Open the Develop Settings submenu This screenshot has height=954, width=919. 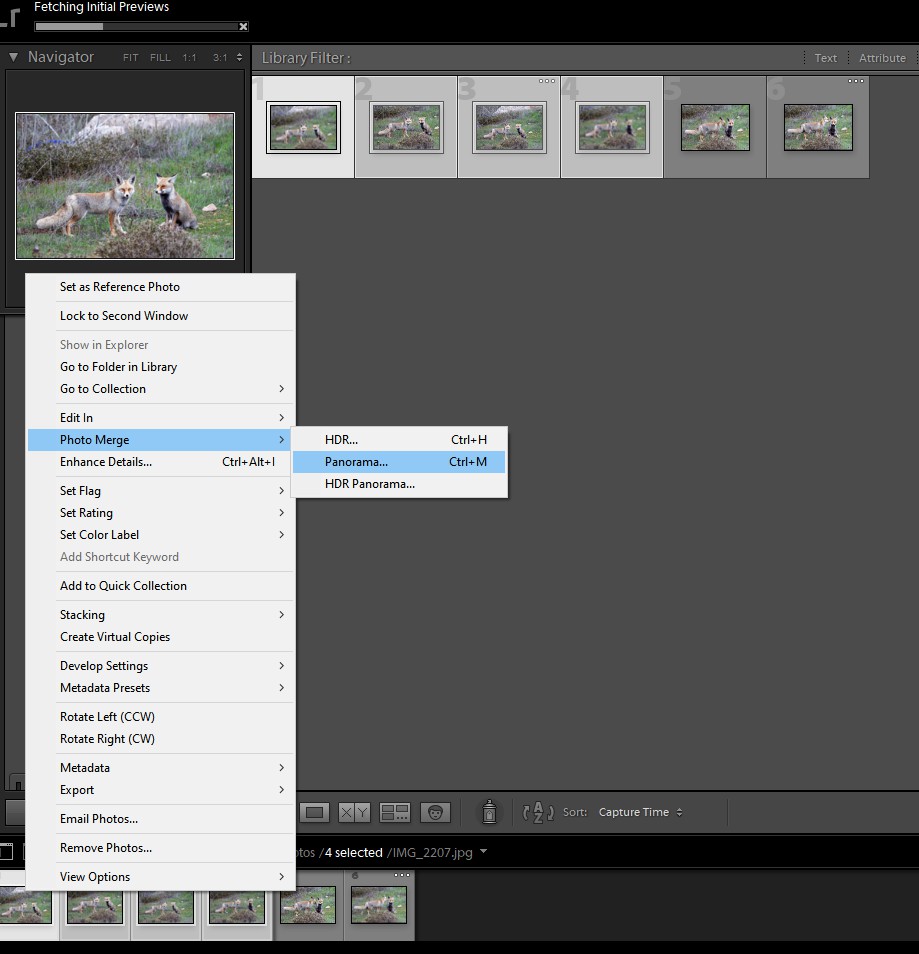[162, 666]
